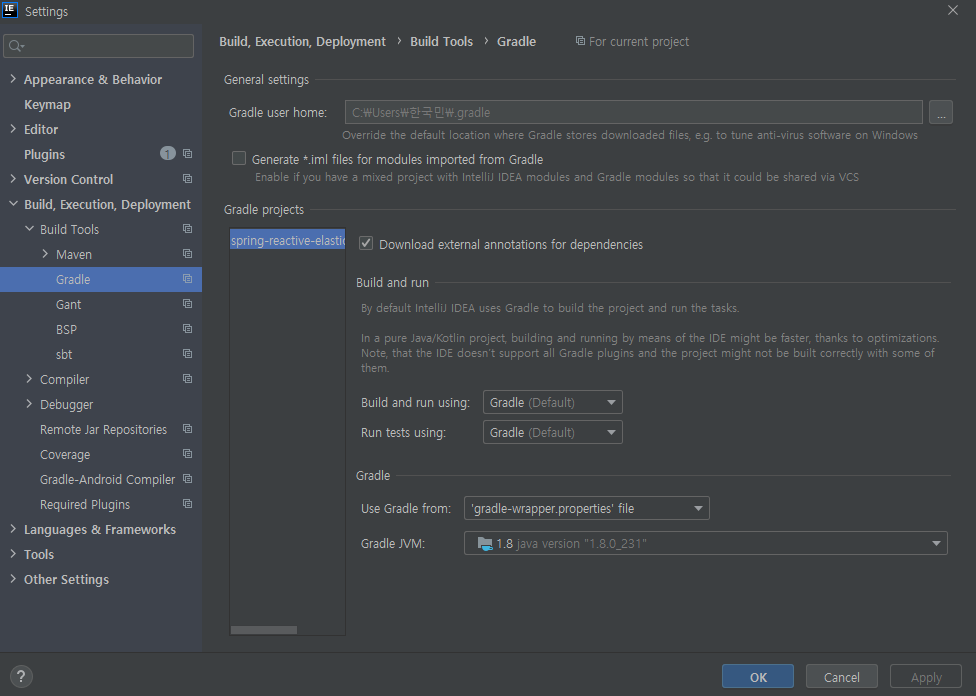Click the project-level icon next to Plugins
The width and height of the screenshot is (976, 696).
point(187,154)
